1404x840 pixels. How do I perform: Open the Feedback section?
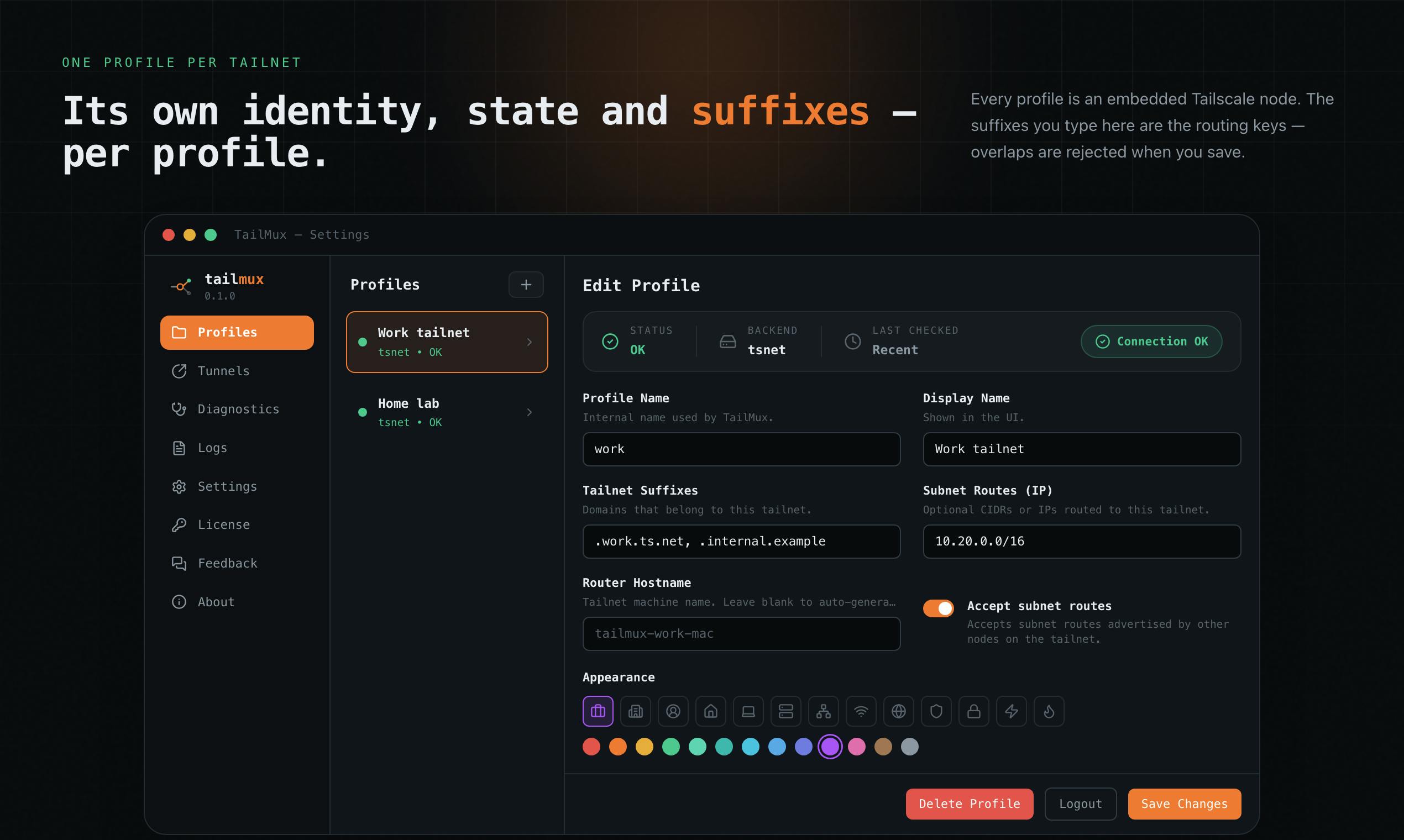[x=237, y=563]
